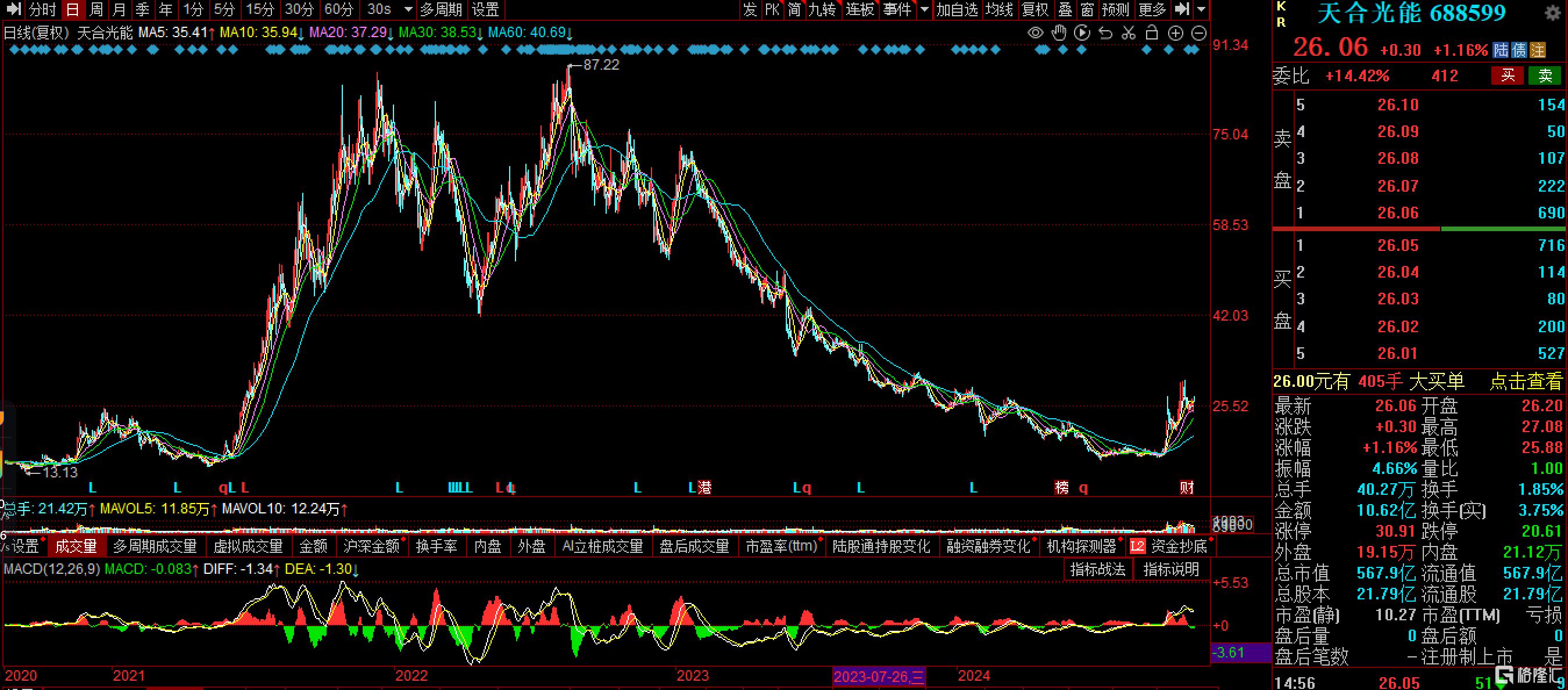This screenshot has width=1568, height=690.
Task: Zoom out chart with minus icon
Action: [1198, 33]
